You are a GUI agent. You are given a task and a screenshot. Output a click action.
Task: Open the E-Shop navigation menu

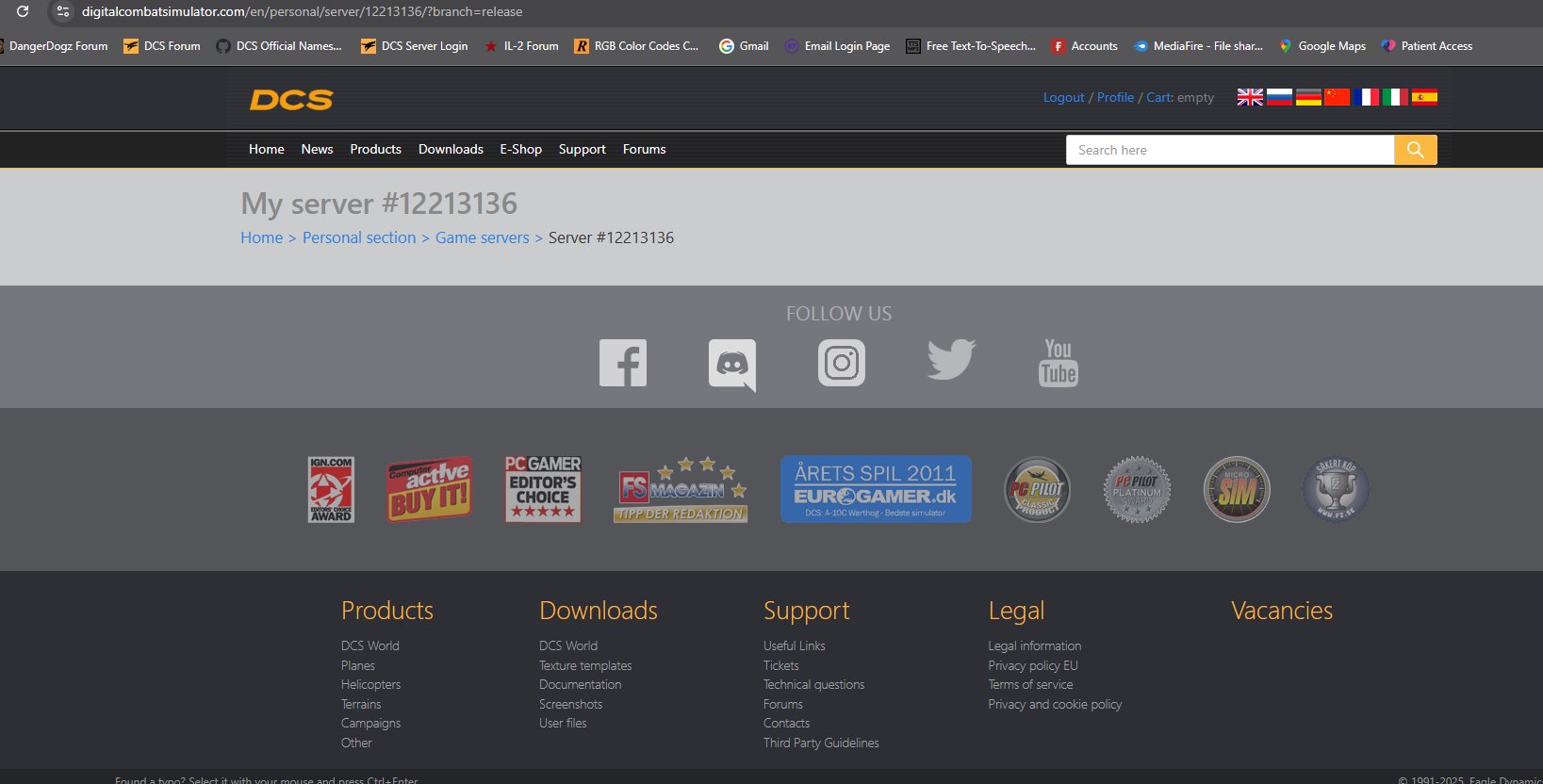[x=520, y=149]
